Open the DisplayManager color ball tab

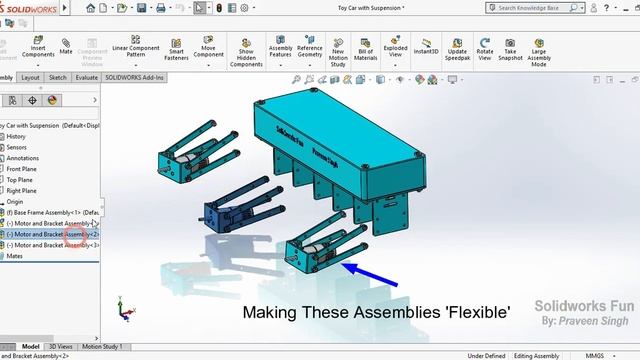tap(52, 100)
